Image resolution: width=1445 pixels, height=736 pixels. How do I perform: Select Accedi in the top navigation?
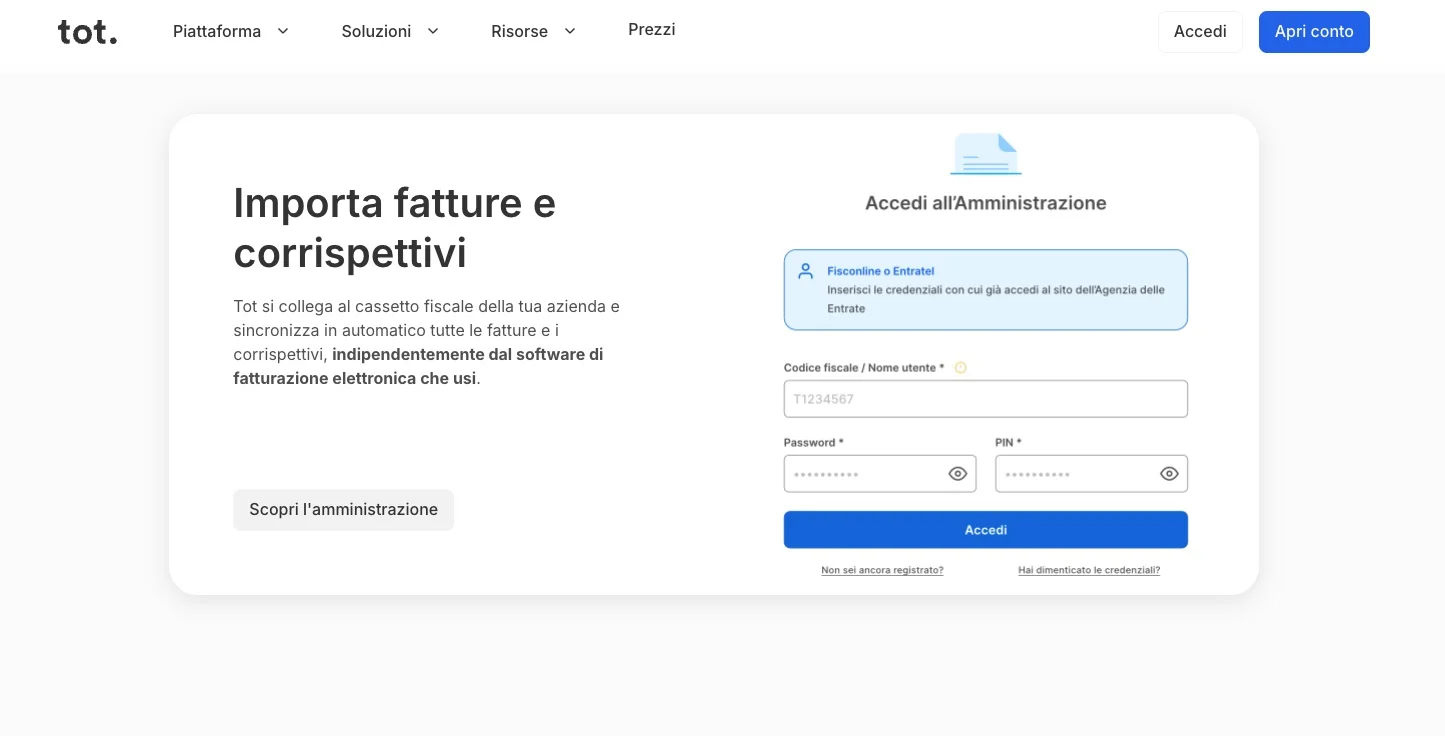[x=1199, y=31]
